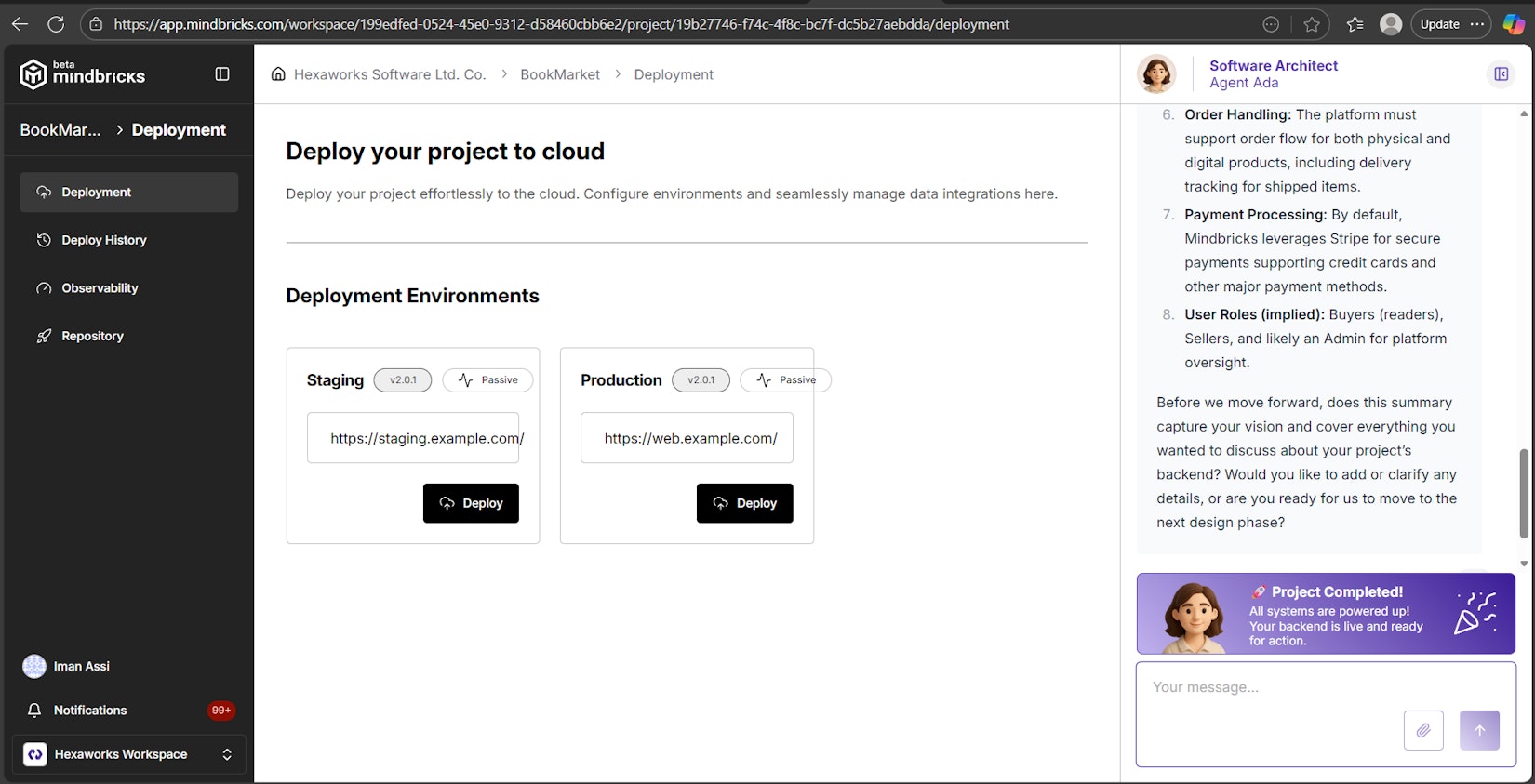This screenshot has width=1535, height=784.
Task: Click the BookMarket breadcrumb link
Action: pos(560,74)
